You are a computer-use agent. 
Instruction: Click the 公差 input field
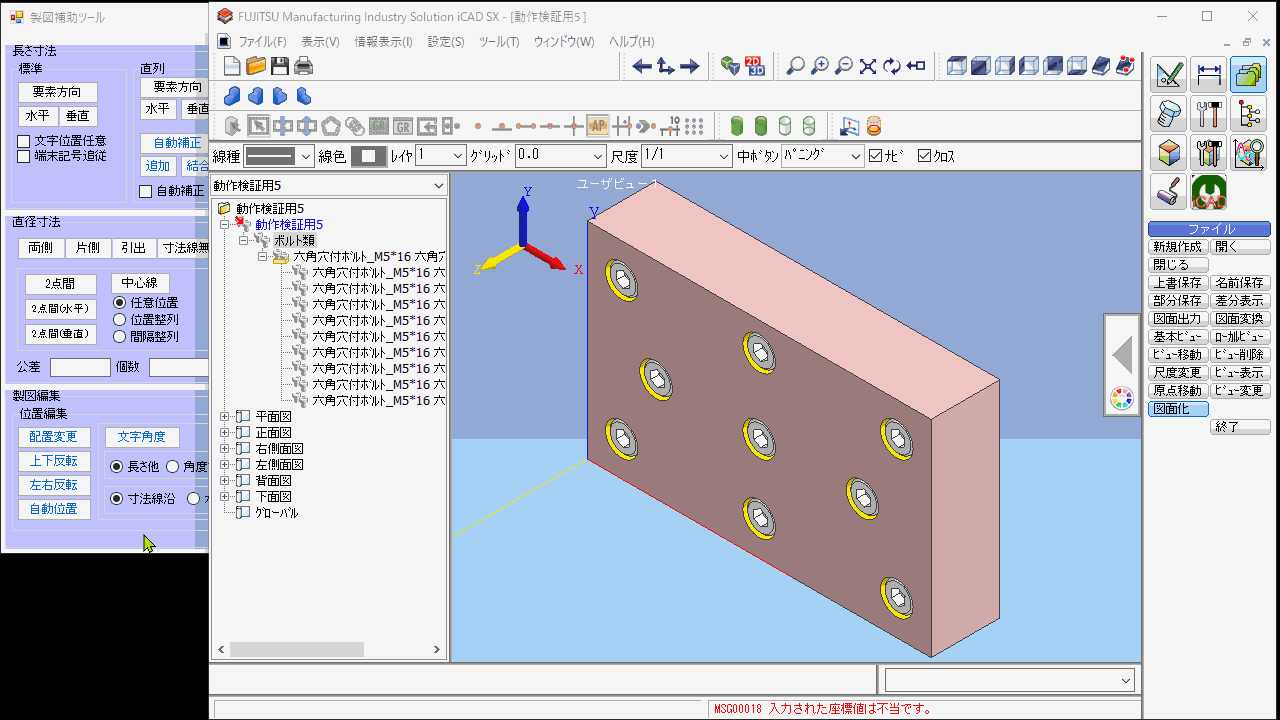(x=80, y=367)
